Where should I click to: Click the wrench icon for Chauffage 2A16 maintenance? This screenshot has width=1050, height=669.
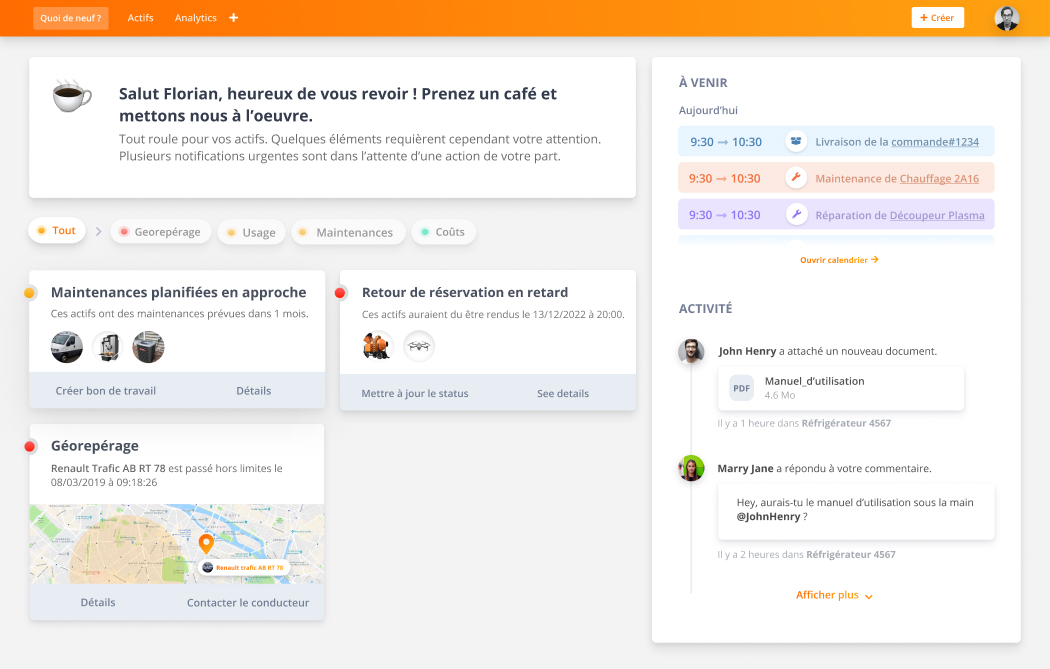click(x=796, y=177)
